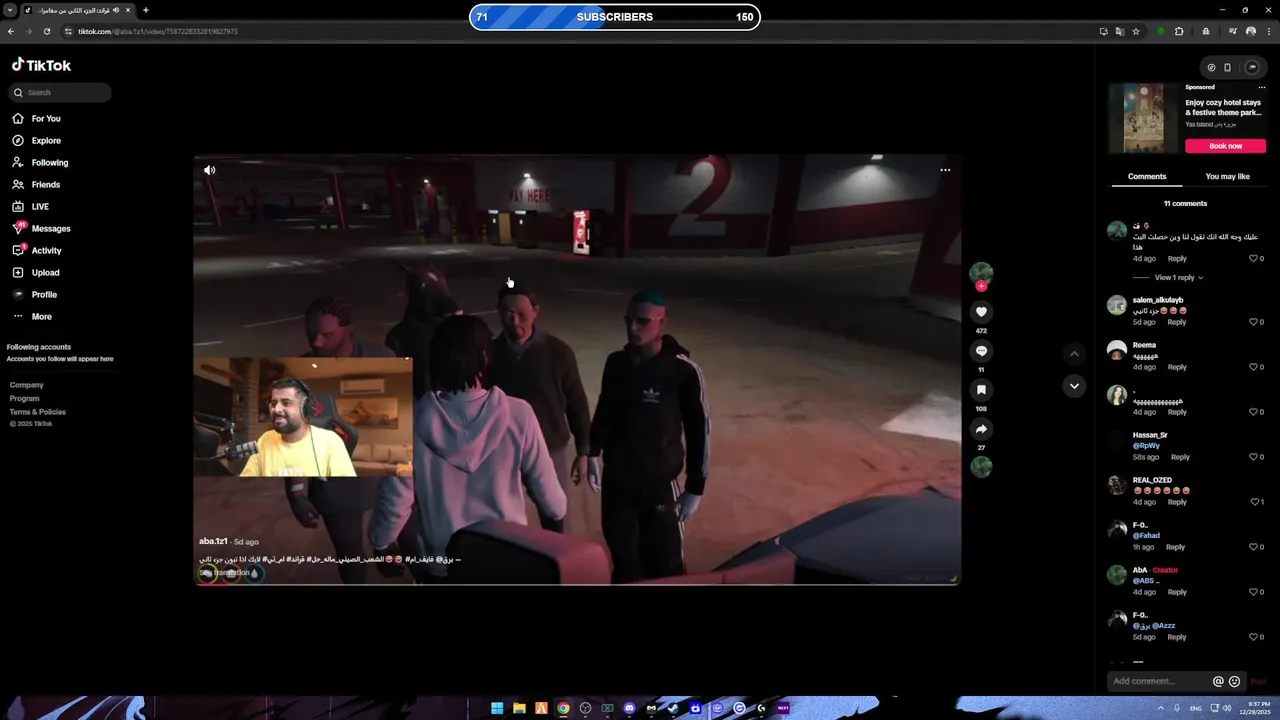Open aba.1z1 creator name on video
This screenshot has width=1280, height=720.
[x=213, y=542]
